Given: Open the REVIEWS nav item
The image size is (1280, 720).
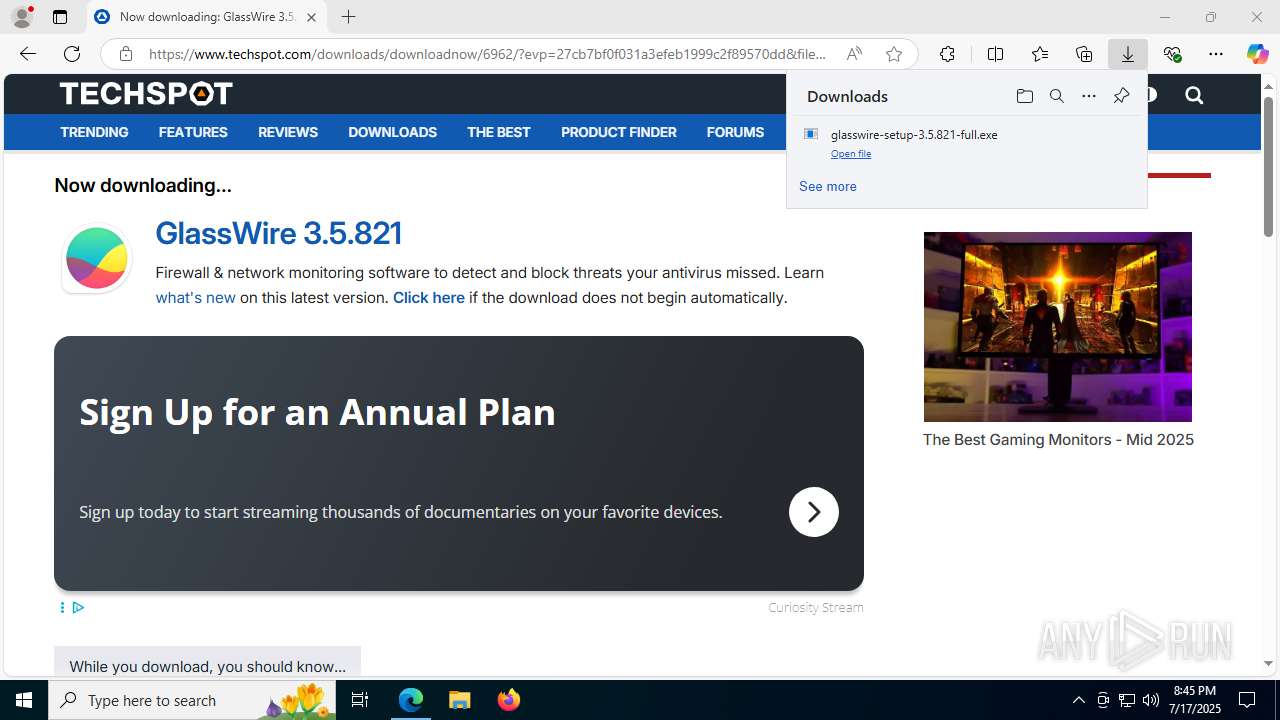Looking at the screenshot, I should pyautogui.click(x=288, y=132).
